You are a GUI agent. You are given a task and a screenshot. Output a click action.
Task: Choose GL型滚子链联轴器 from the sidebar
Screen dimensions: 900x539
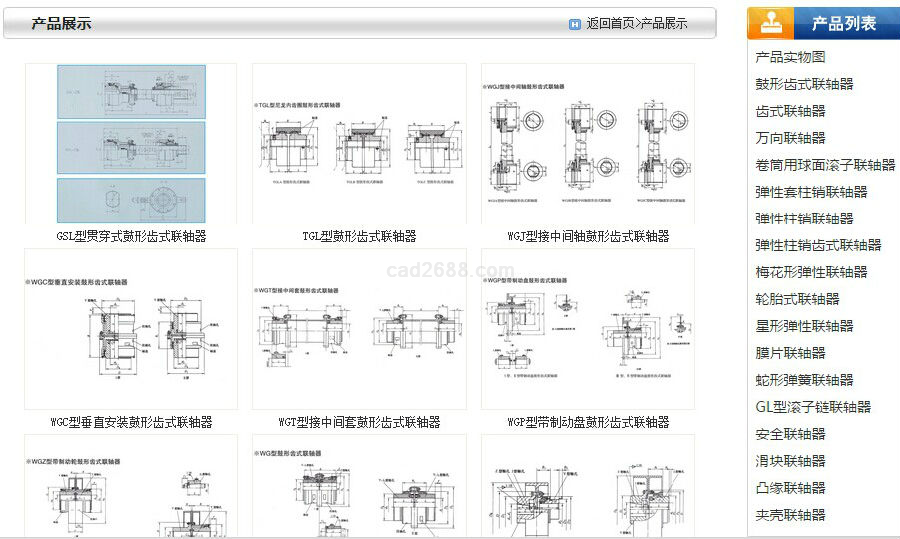coord(813,407)
